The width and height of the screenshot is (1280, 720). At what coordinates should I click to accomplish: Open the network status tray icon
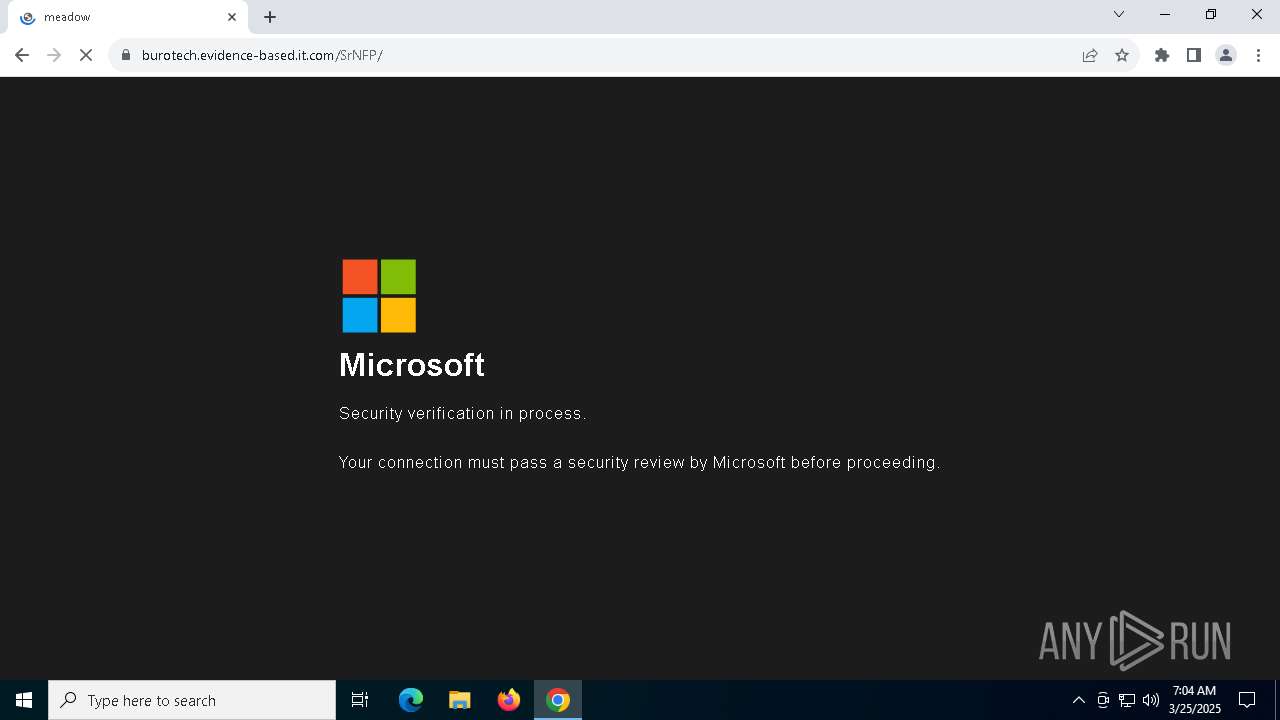[x=1127, y=700]
